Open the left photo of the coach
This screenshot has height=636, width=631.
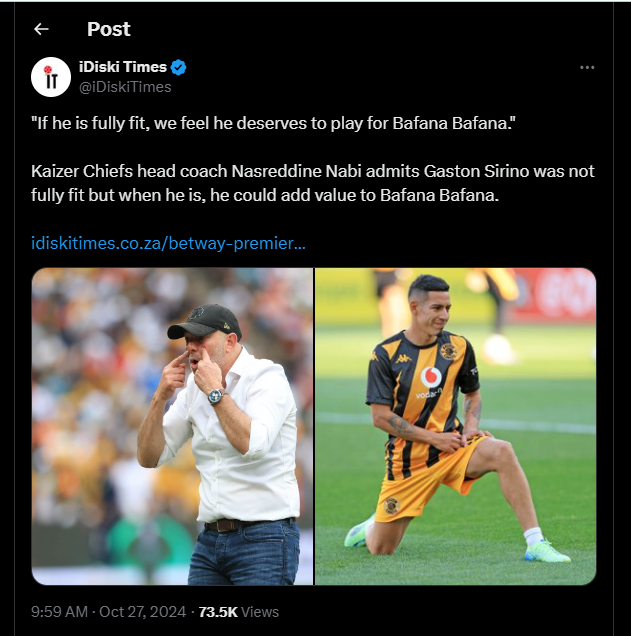tap(172, 426)
